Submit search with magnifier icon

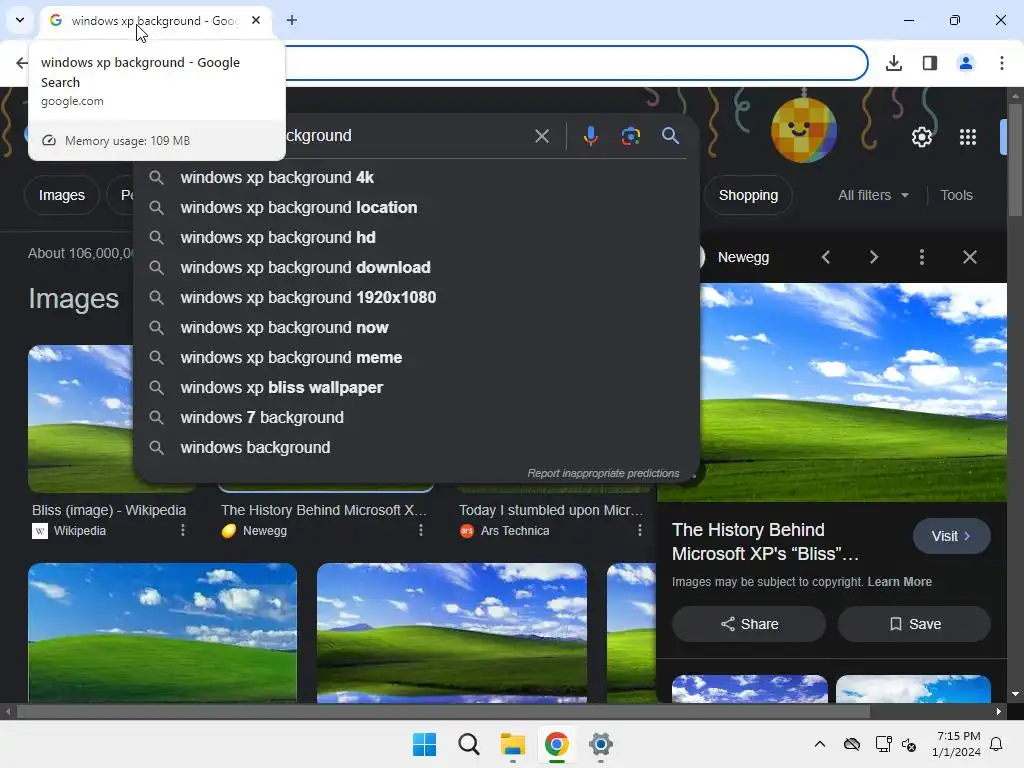(671, 136)
